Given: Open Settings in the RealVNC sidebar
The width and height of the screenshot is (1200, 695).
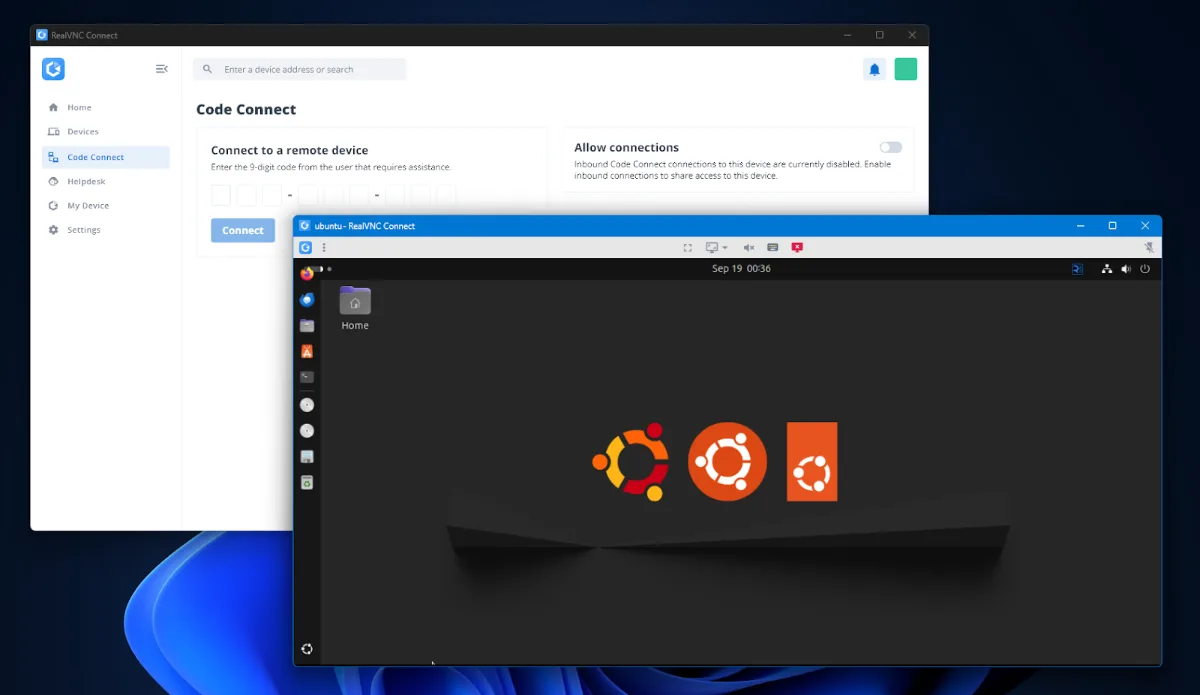Looking at the screenshot, I should [106, 230].
